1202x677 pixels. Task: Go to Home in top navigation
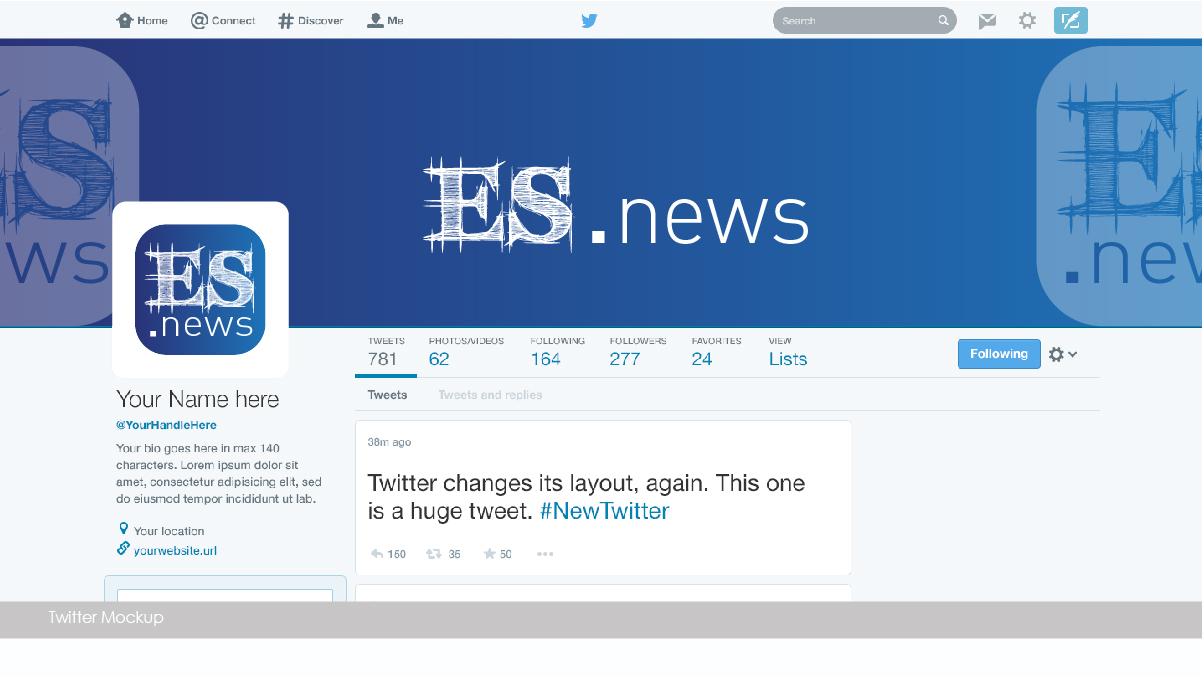142,20
